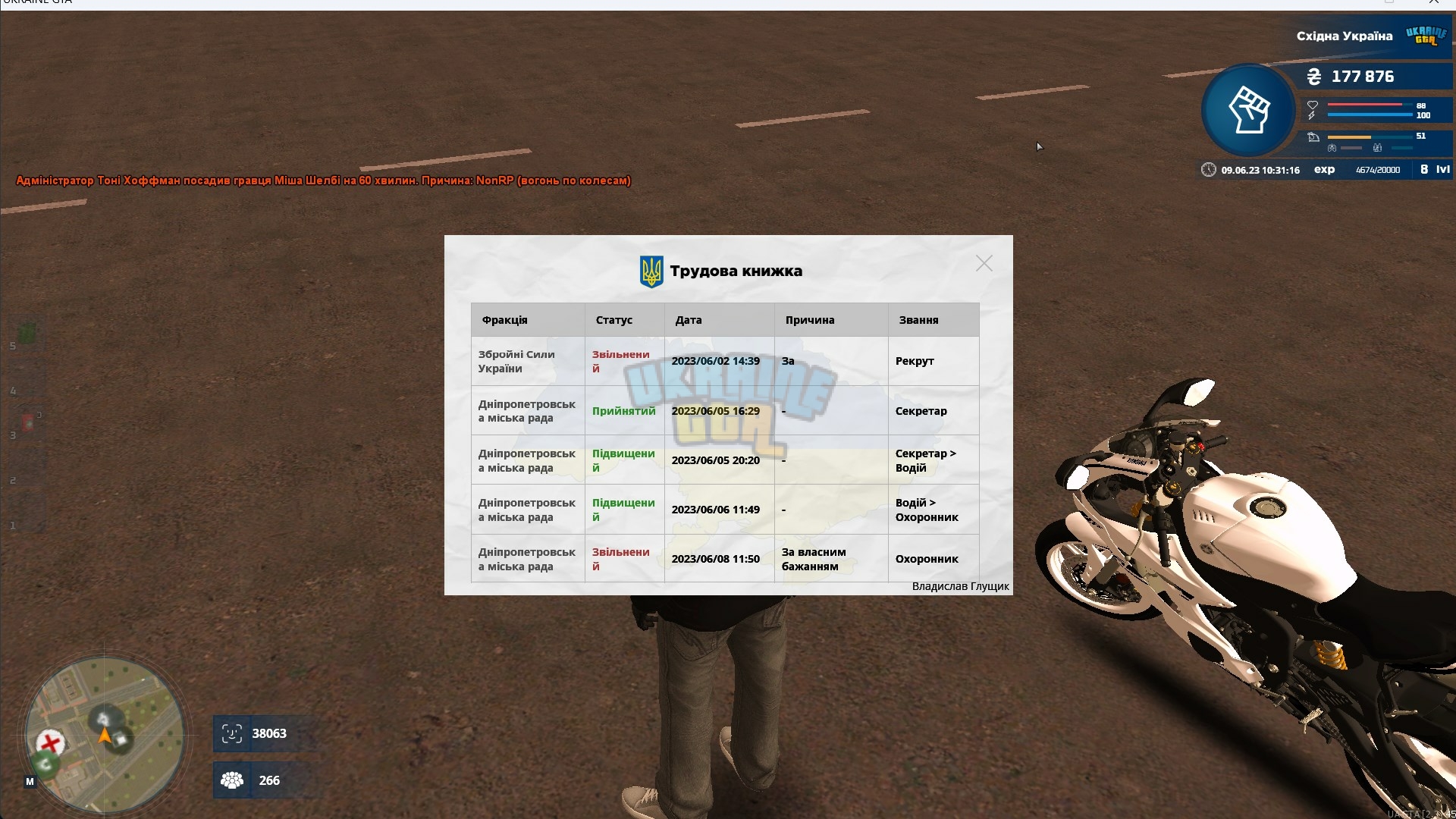The width and height of the screenshot is (1456, 819).
Task: Click the Дата column header
Action: pos(720,320)
